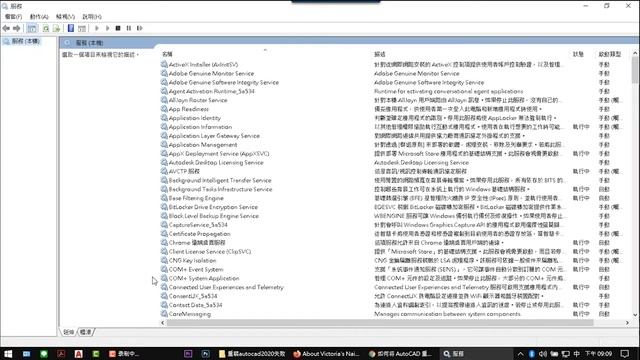
Task: Click the gear icon beside Base Filtering Engine
Action: tap(164, 198)
